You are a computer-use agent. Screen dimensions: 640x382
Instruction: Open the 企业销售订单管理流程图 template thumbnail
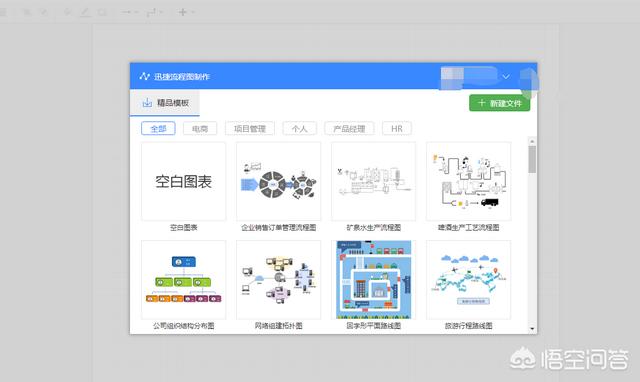[278, 182]
